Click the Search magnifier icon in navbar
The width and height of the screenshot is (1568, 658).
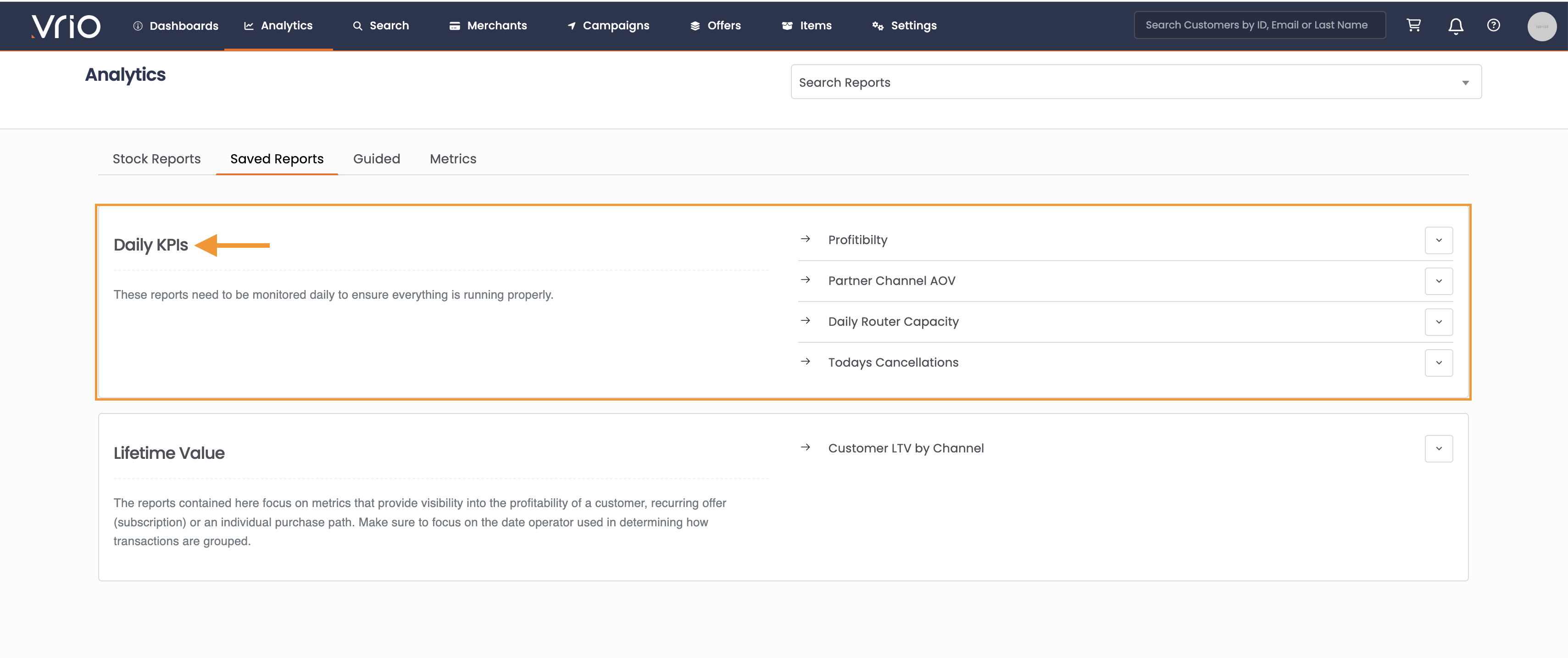point(358,26)
